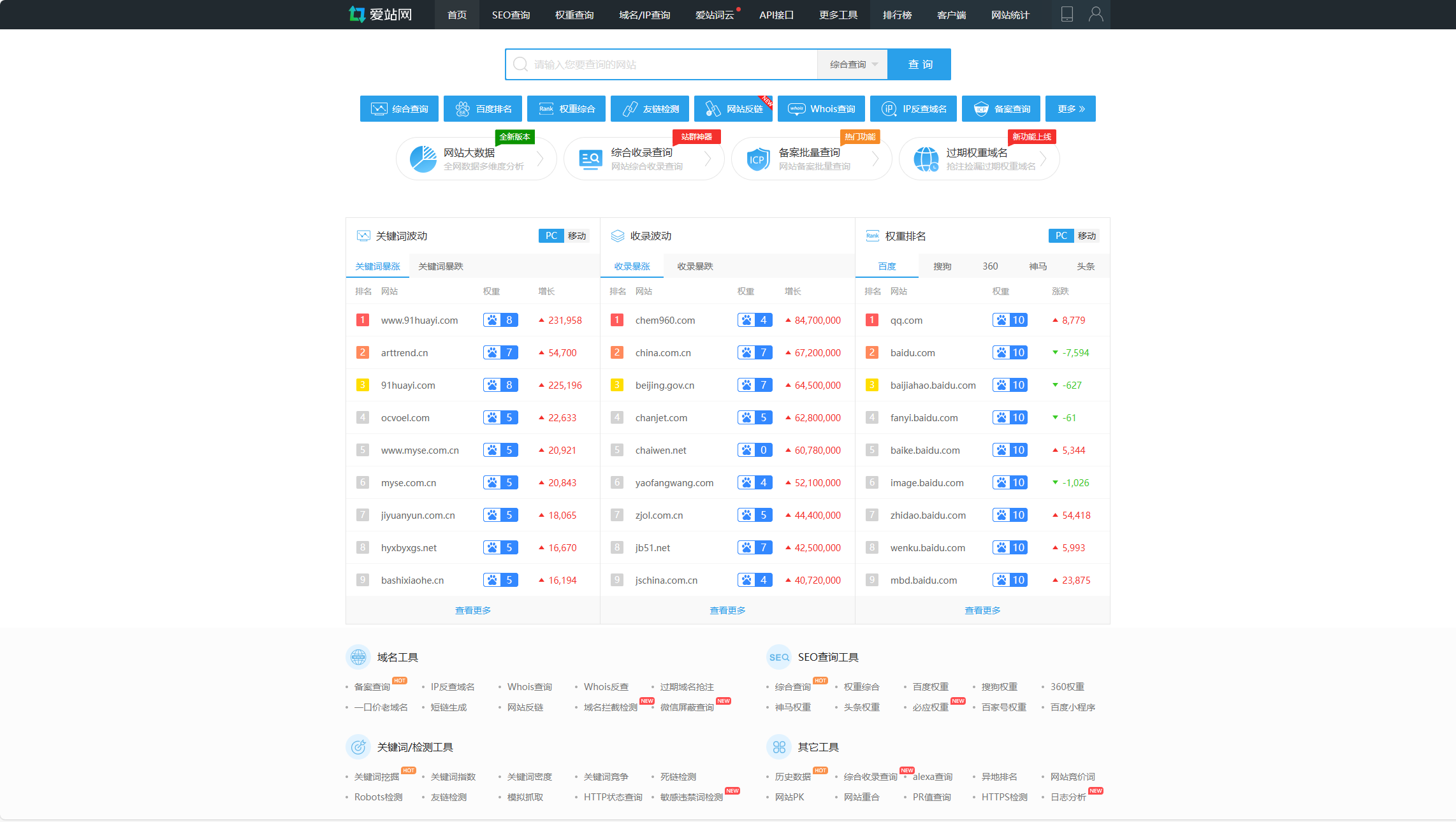Image resolution: width=1456 pixels, height=822 pixels.
Task: Open 备案批量查询 ICP shield card
Action: 811,159
